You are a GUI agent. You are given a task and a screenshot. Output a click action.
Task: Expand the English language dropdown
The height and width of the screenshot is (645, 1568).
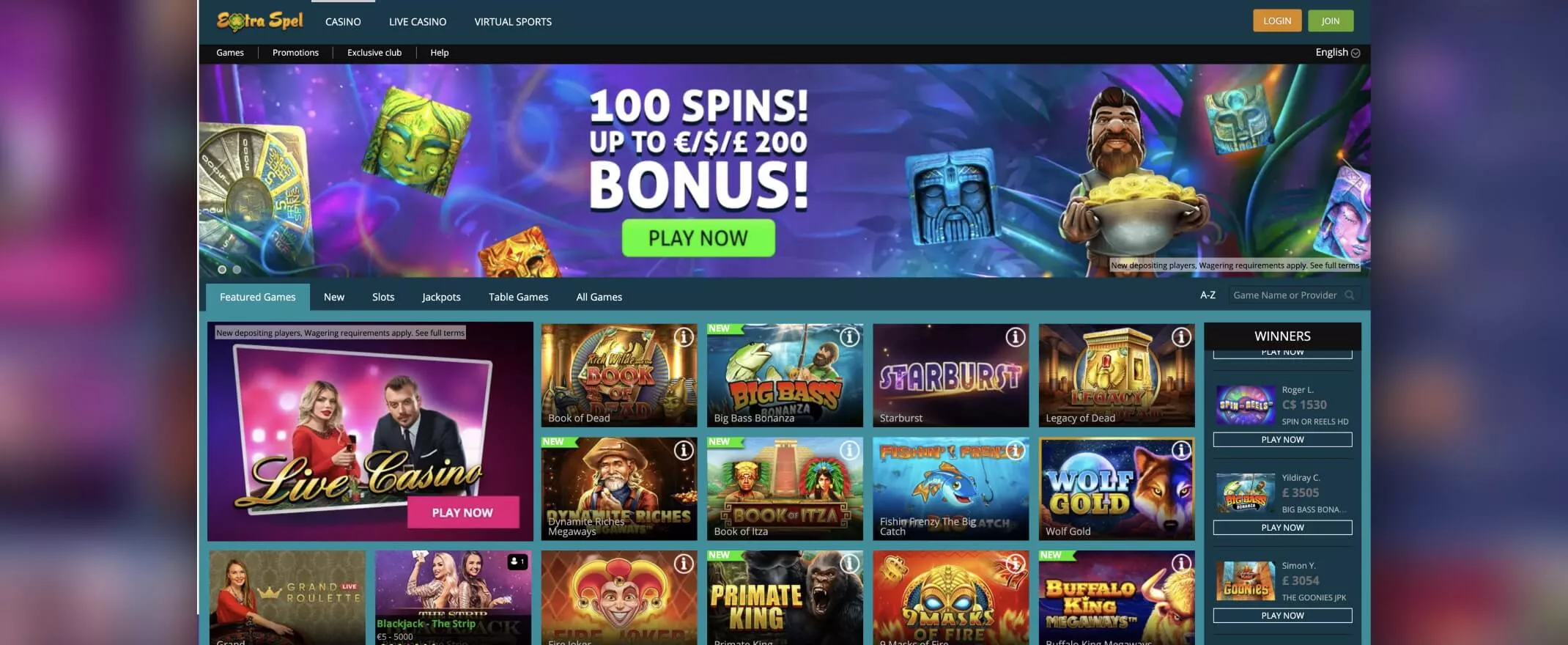(1337, 52)
